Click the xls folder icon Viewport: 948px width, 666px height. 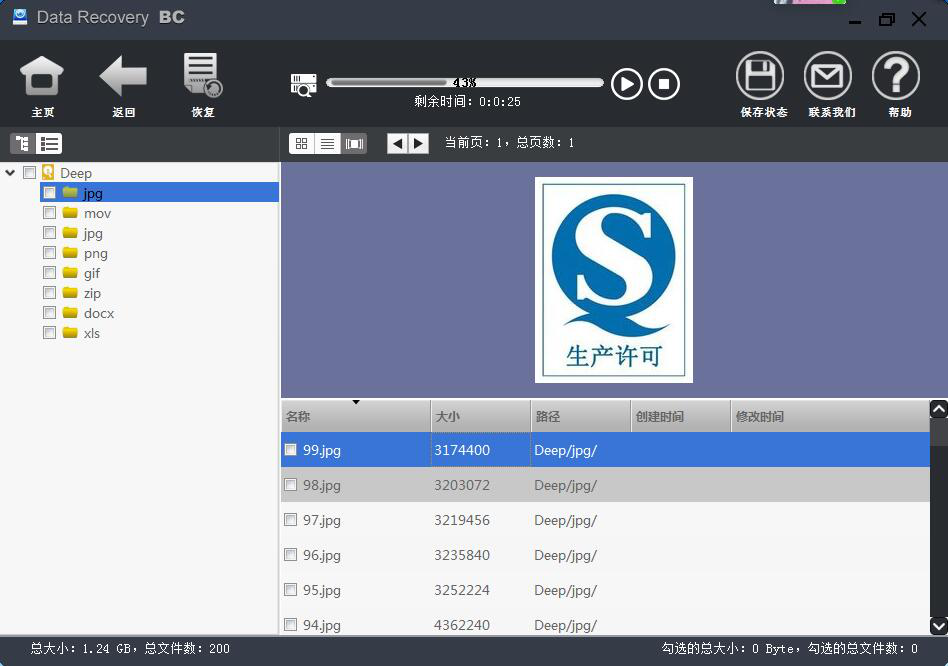[x=70, y=332]
